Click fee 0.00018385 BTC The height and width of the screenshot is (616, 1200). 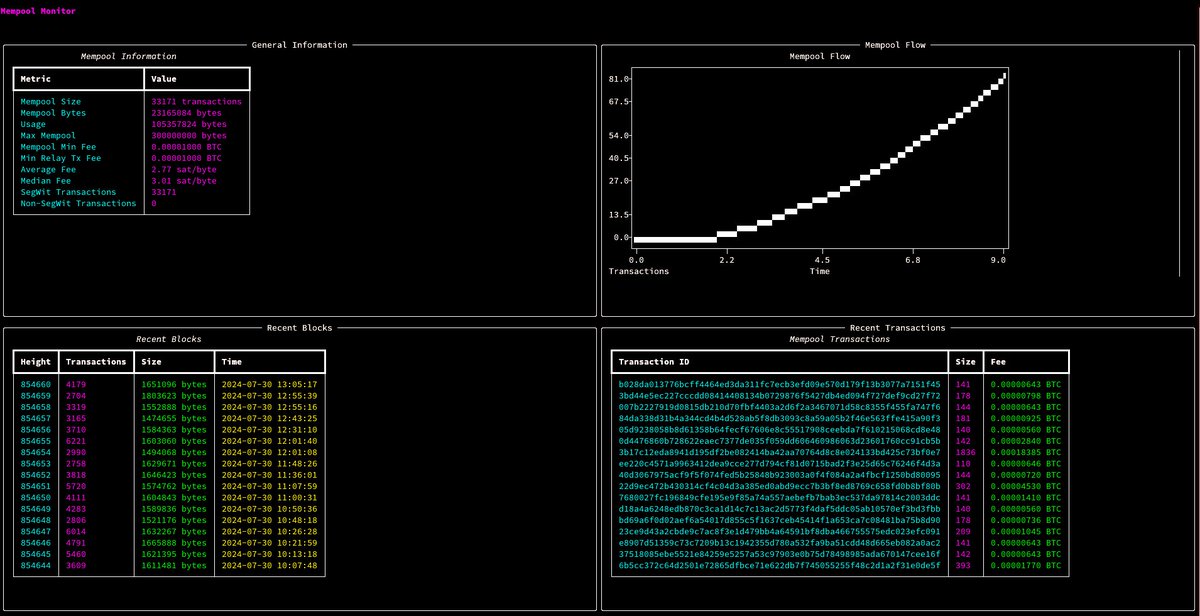click(x=1024, y=452)
